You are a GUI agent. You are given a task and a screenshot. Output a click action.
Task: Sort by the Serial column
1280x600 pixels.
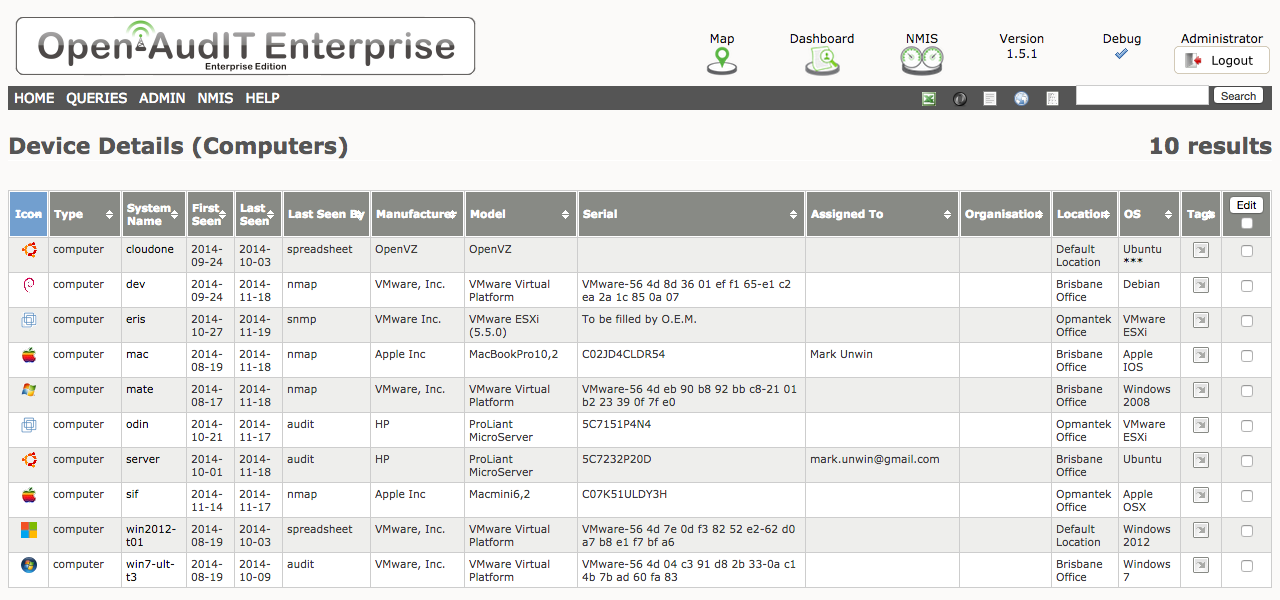coord(691,214)
